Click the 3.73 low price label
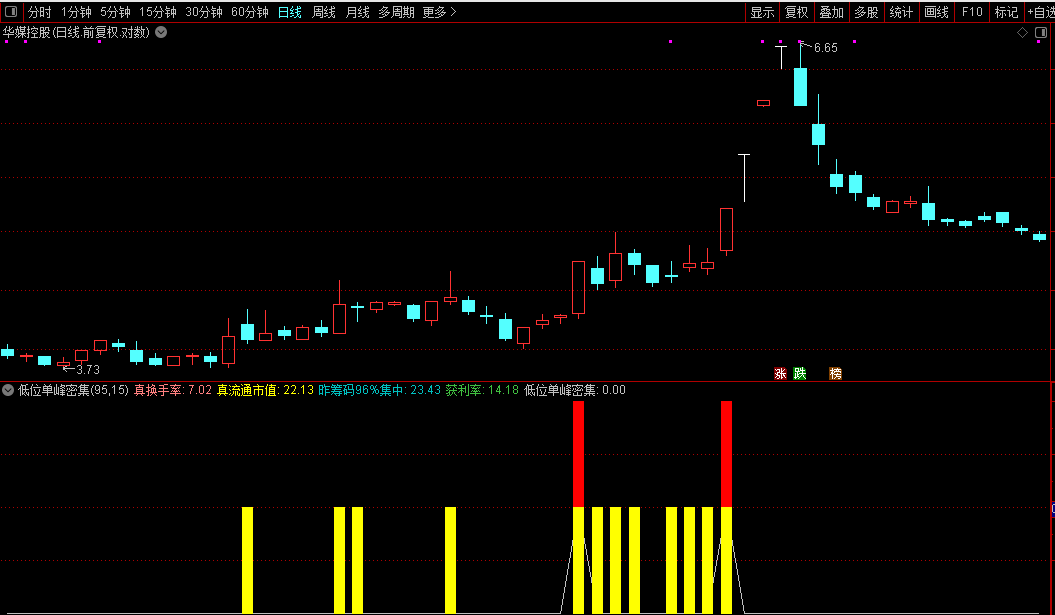Viewport: 1055px width, 615px height. click(x=87, y=369)
